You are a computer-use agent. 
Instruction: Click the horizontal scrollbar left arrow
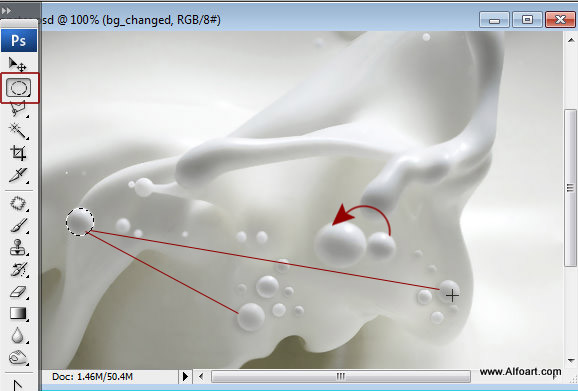201,377
